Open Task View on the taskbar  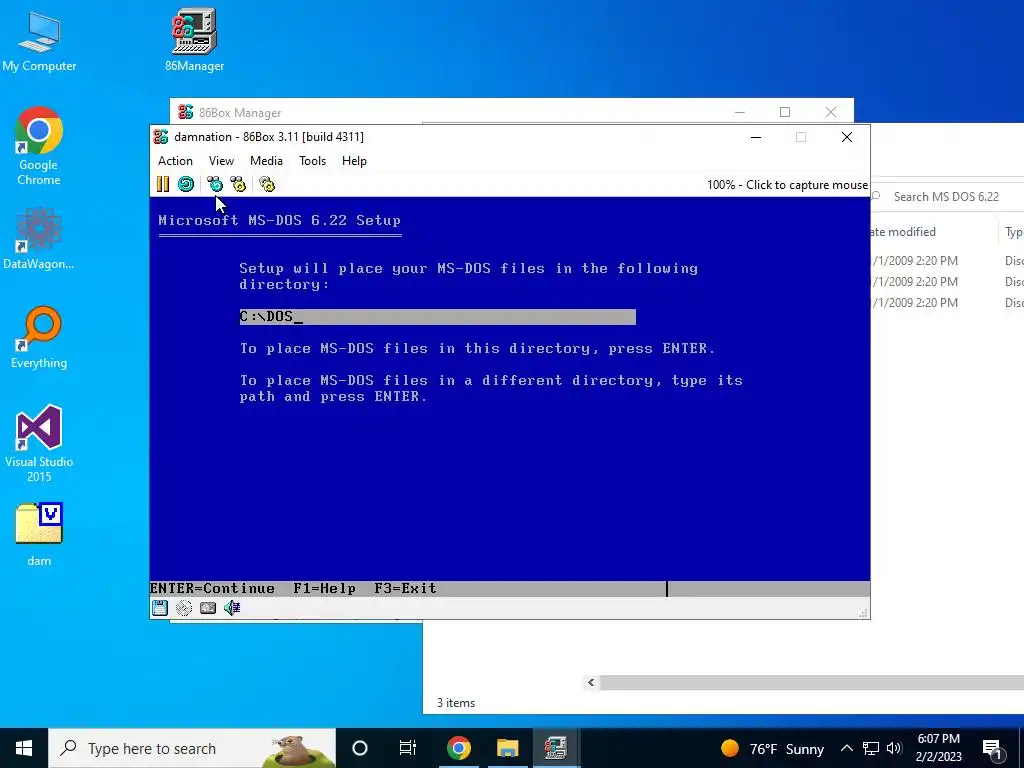coord(408,748)
